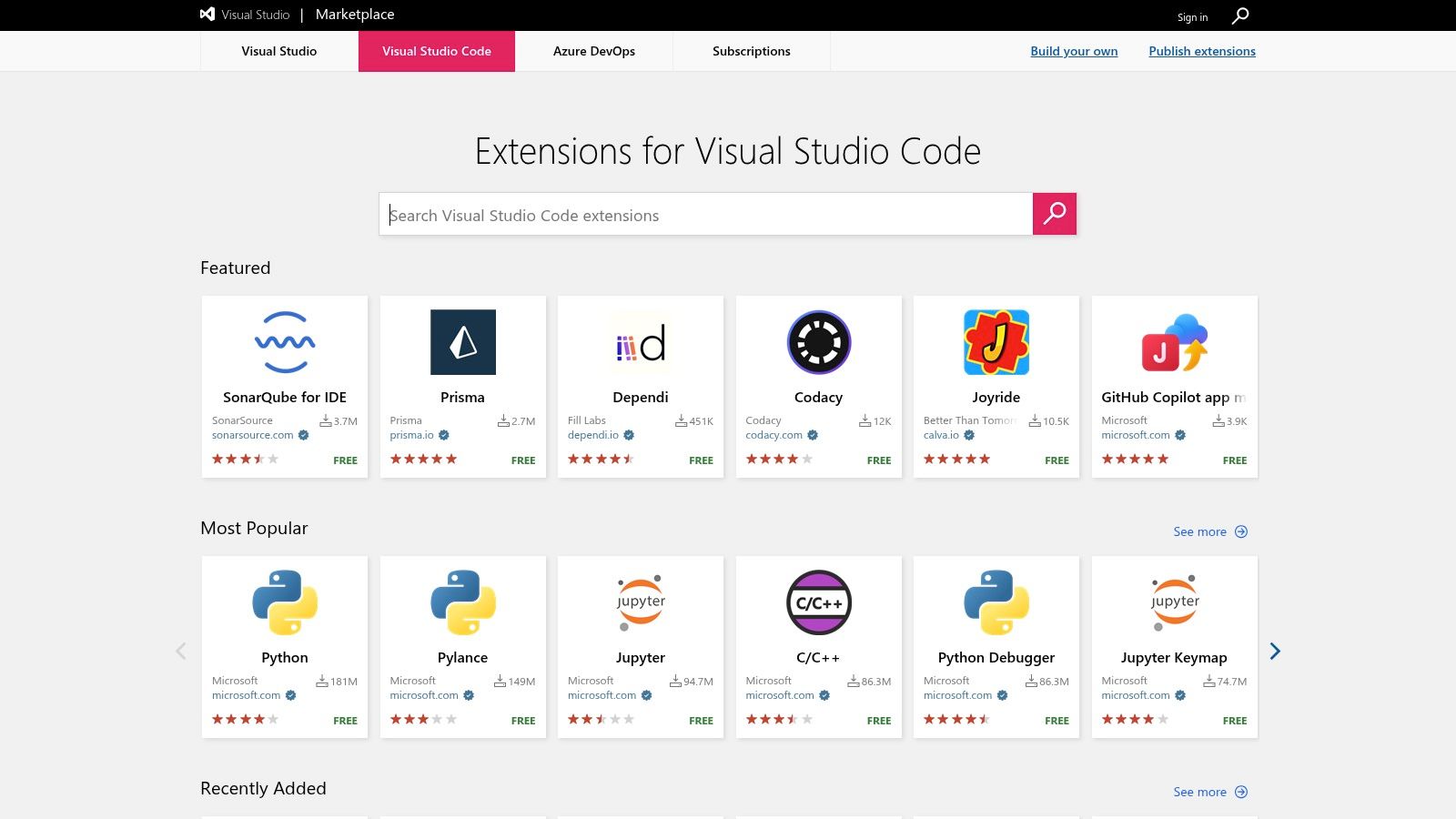Screen dimensions: 1456x819
Task: Expand Most Popular with See more
Action: point(1210,531)
